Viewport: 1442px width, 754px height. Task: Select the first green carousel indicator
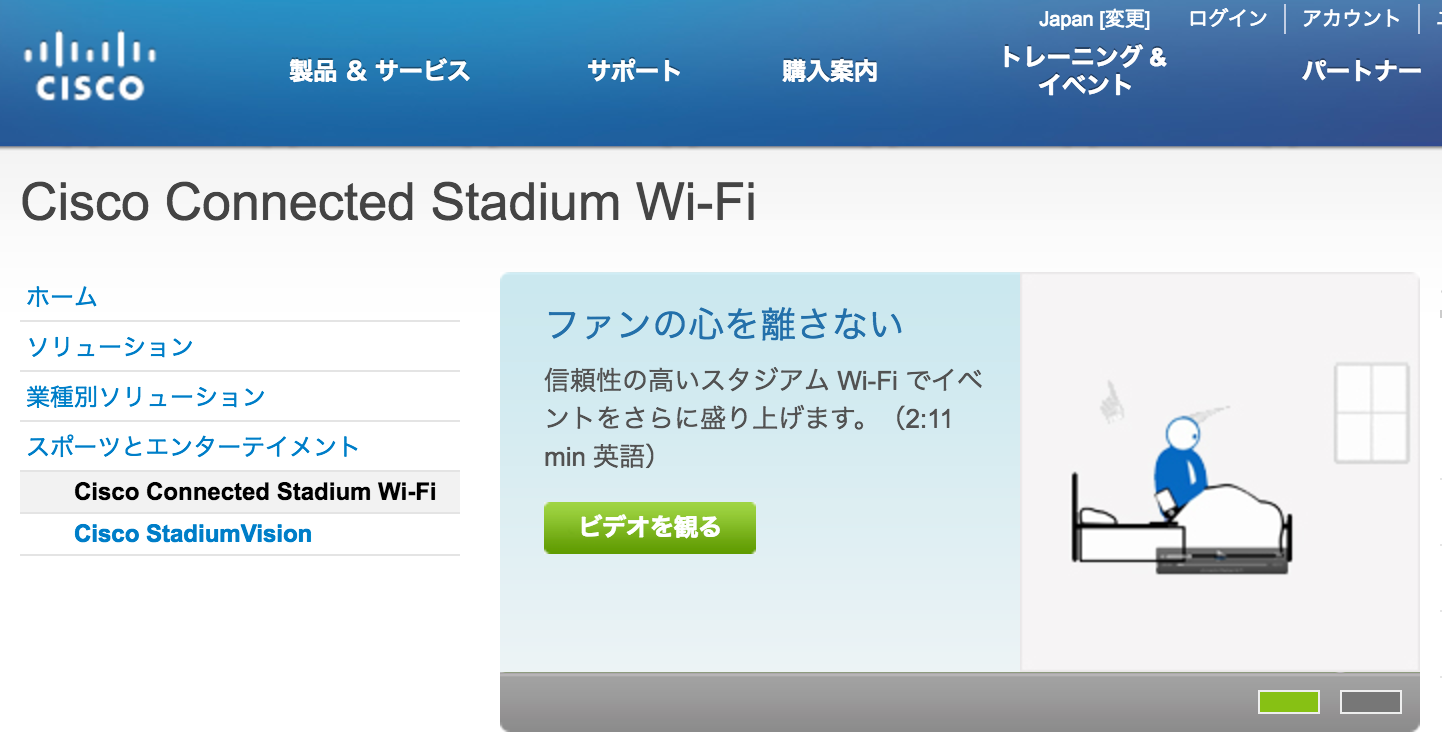tap(1290, 703)
